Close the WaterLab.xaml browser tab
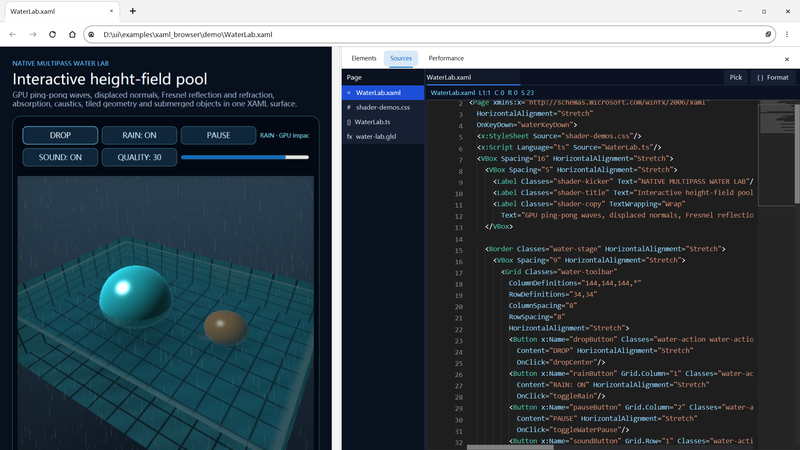The height and width of the screenshot is (450, 800). (x=111, y=11)
